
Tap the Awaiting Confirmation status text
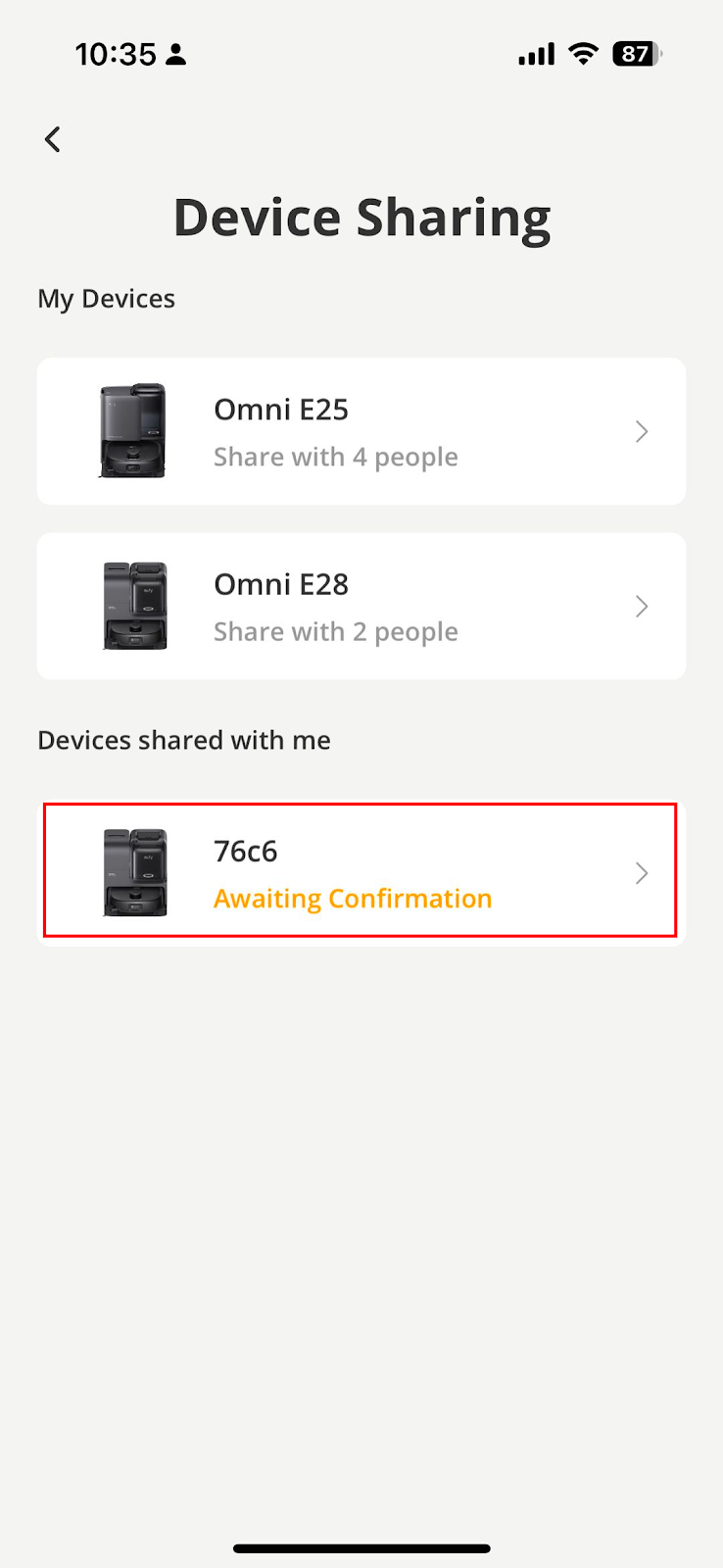[353, 899]
